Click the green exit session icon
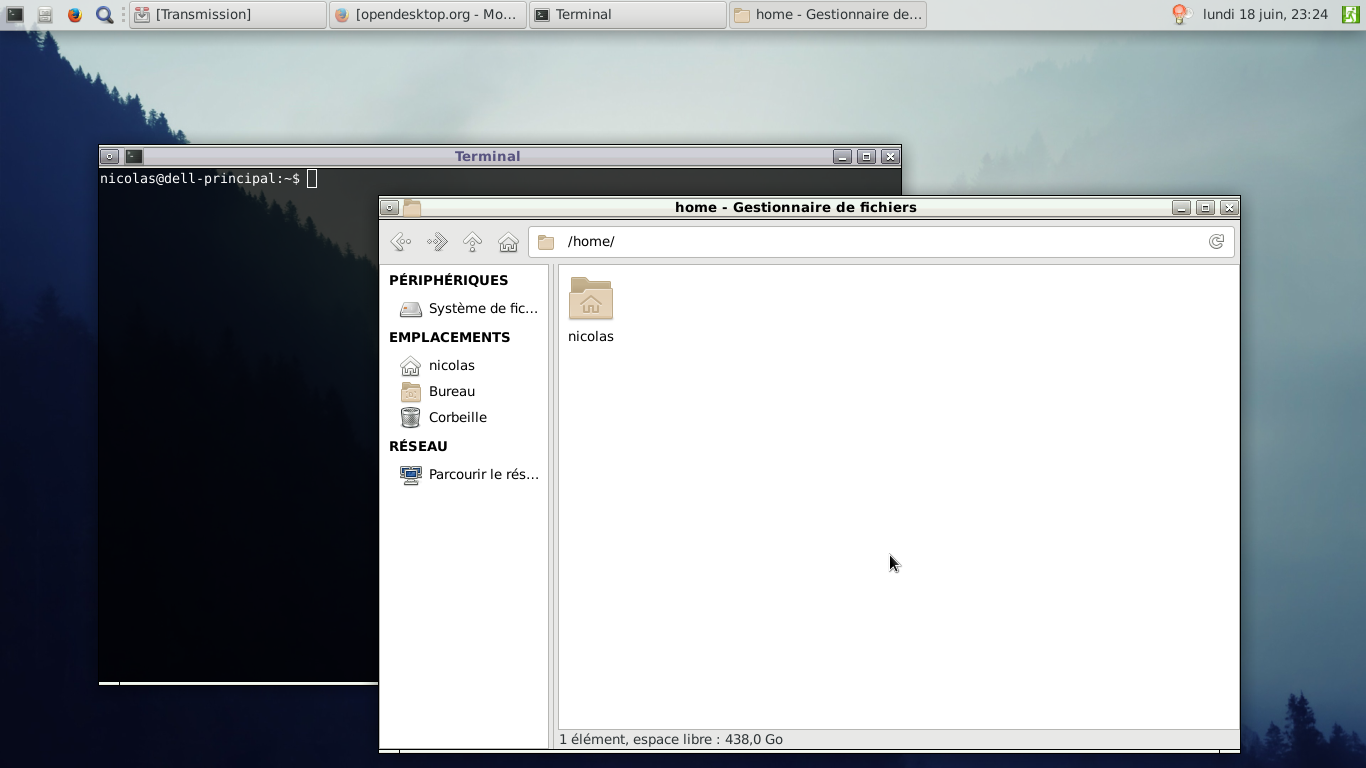Viewport: 1366px width, 768px height. [x=1350, y=14]
